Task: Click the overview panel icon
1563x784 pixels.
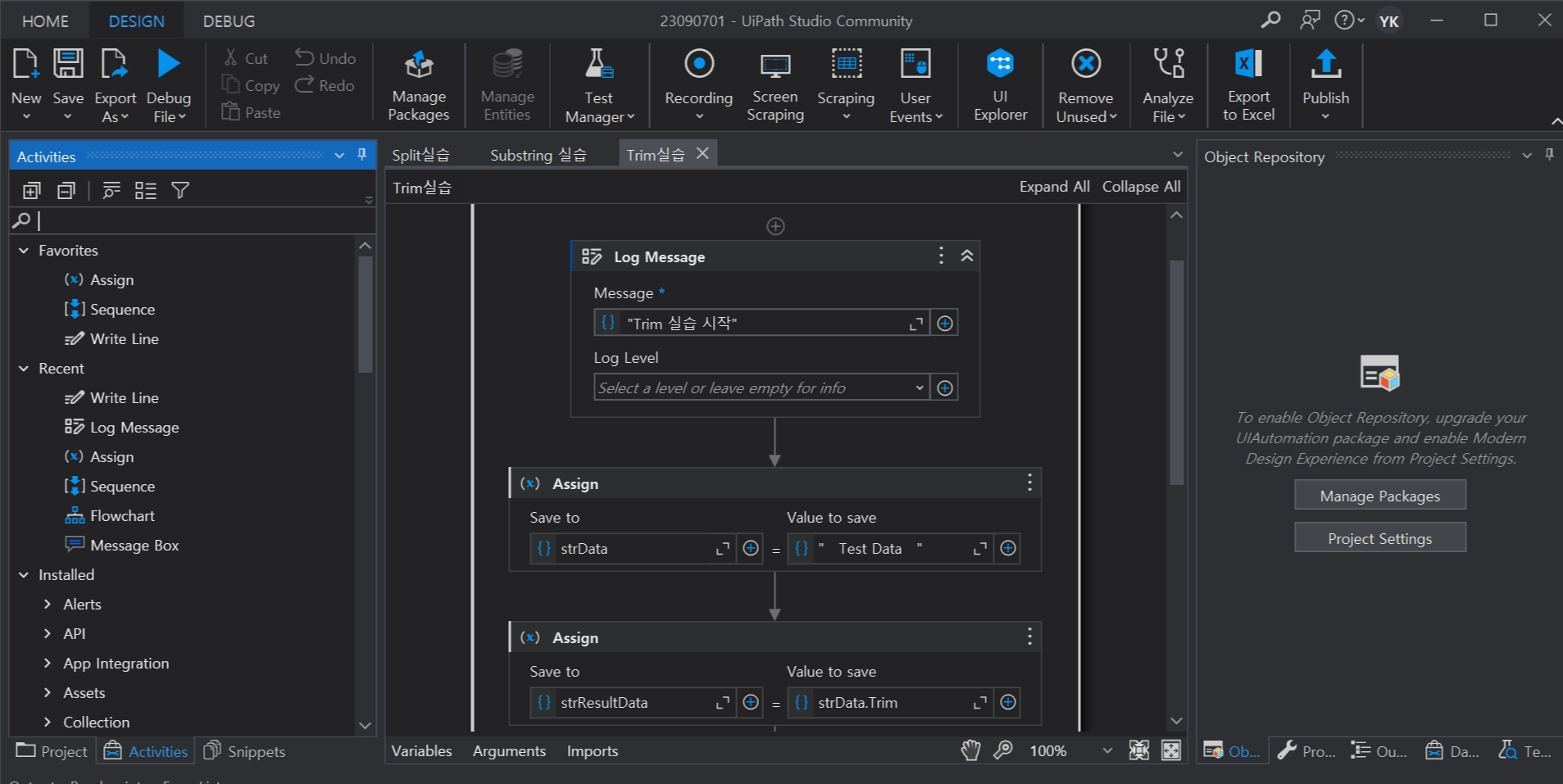Action: pos(1171,750)
